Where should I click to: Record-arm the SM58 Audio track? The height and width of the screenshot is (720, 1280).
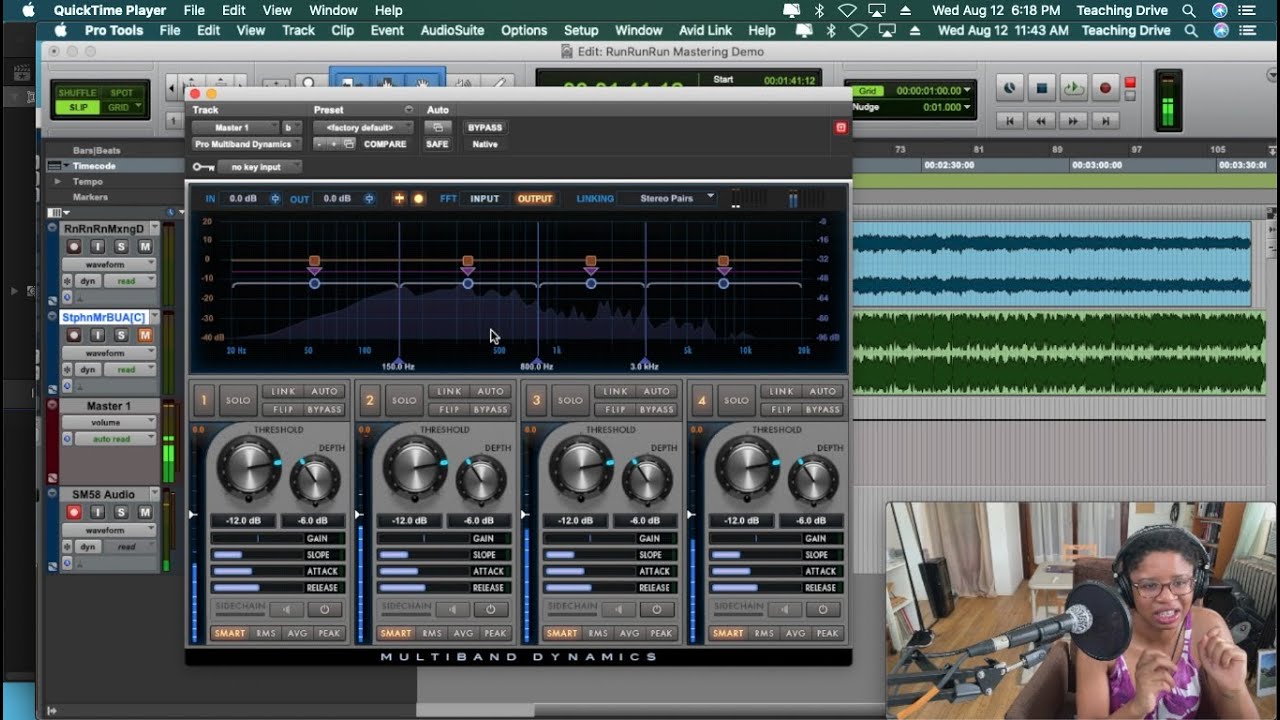(73, 512)
